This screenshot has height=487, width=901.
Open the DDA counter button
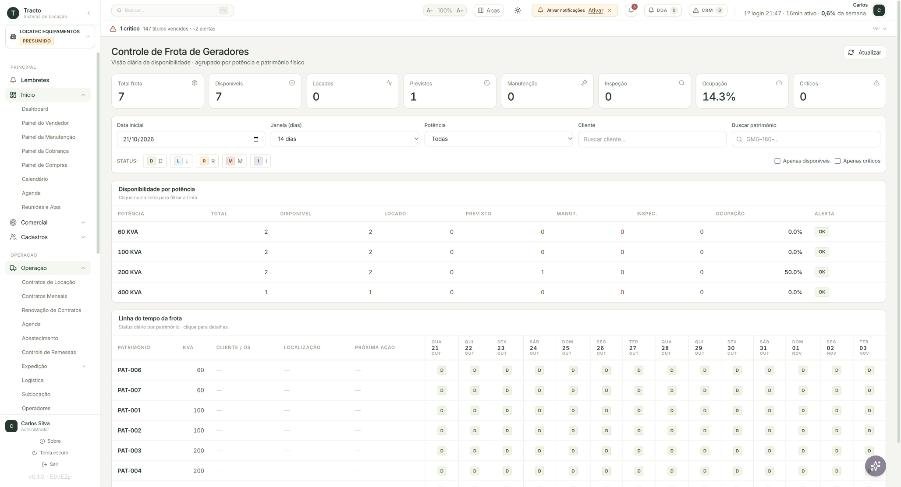point(663,10)
